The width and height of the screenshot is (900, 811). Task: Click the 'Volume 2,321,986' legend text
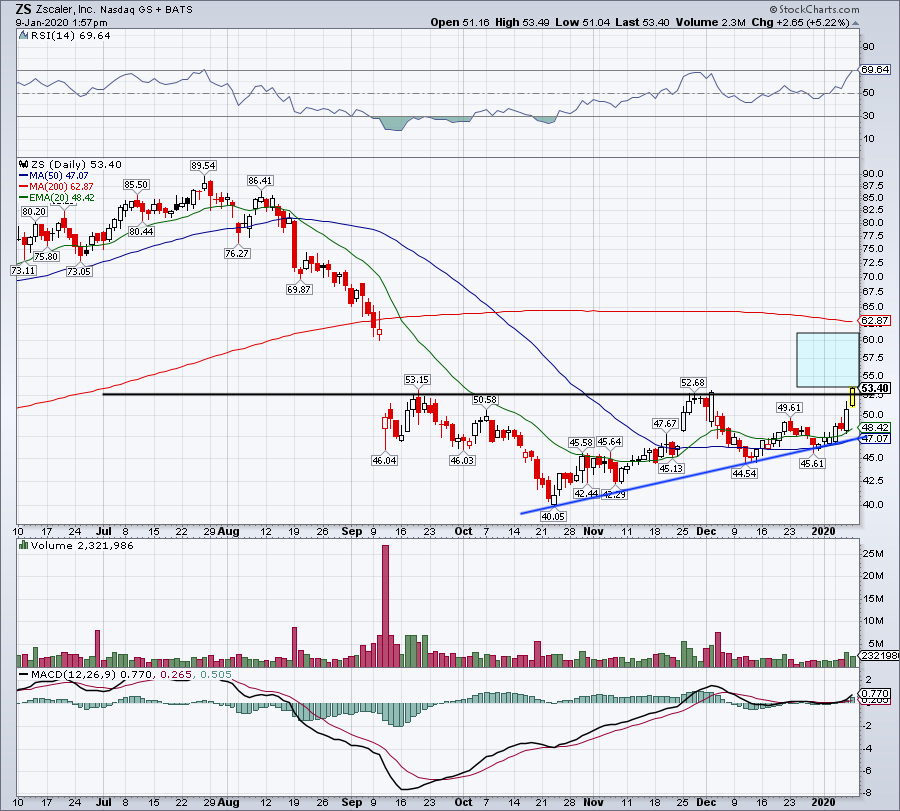(82, 545)
